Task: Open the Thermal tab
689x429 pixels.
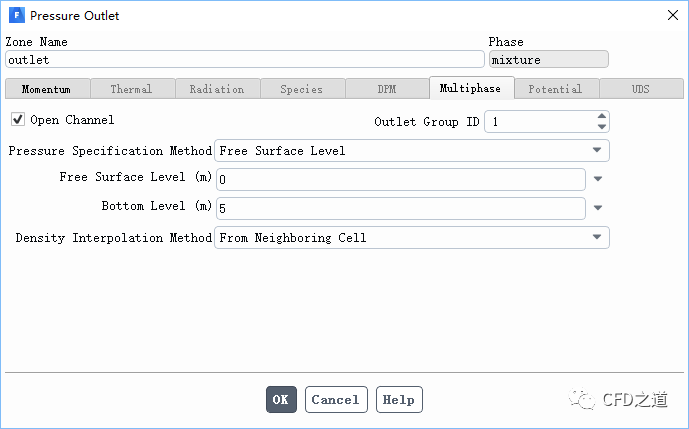Action: coord(131,89)
